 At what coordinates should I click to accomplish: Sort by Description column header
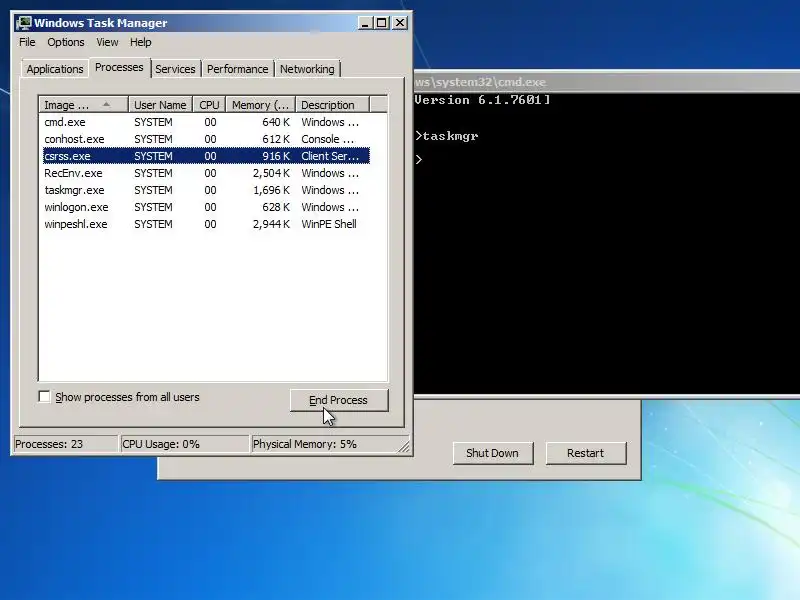[x=332, y=105]
